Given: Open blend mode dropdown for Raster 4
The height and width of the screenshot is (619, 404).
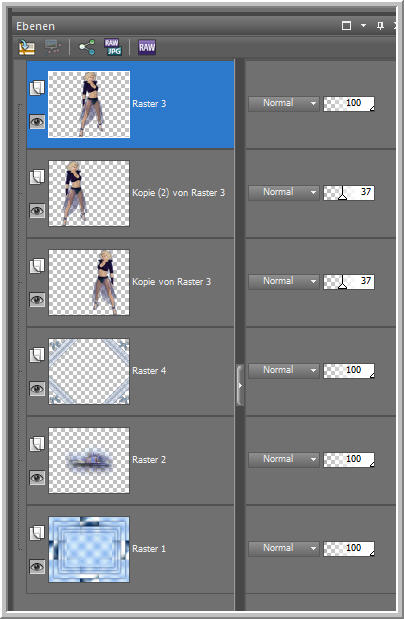Looking at the screenshot, I should click(x=284, y=370).
